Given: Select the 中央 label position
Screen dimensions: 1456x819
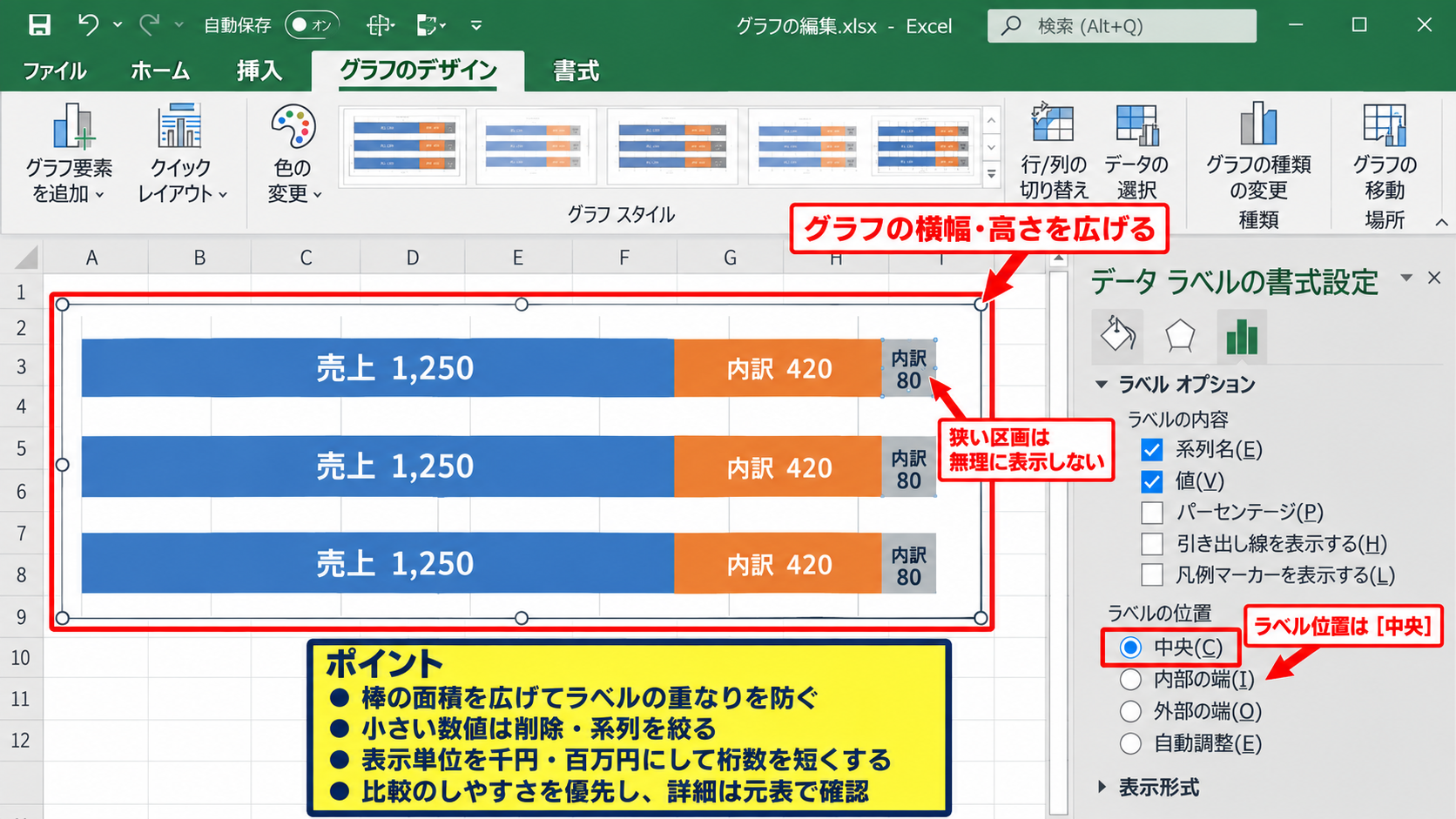Looking at the screenshot, I should coord(1130,648).
